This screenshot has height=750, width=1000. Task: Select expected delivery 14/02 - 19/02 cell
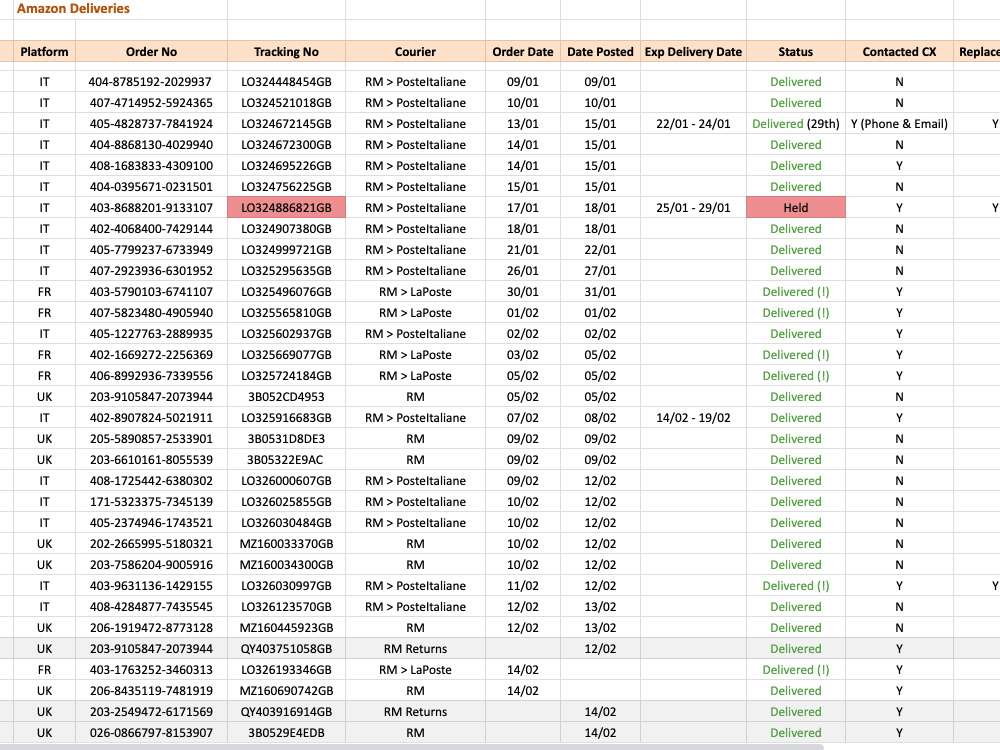[693, 418]
